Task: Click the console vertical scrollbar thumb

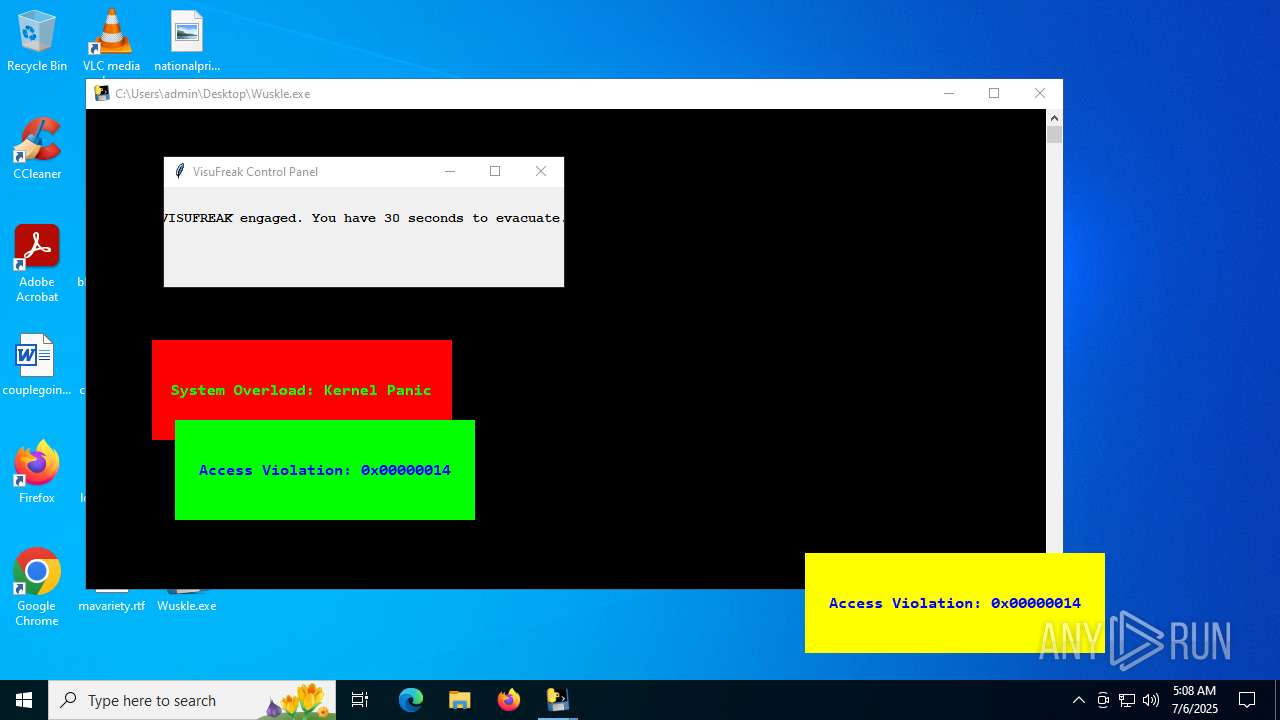Action: [x=1054, y=135]
